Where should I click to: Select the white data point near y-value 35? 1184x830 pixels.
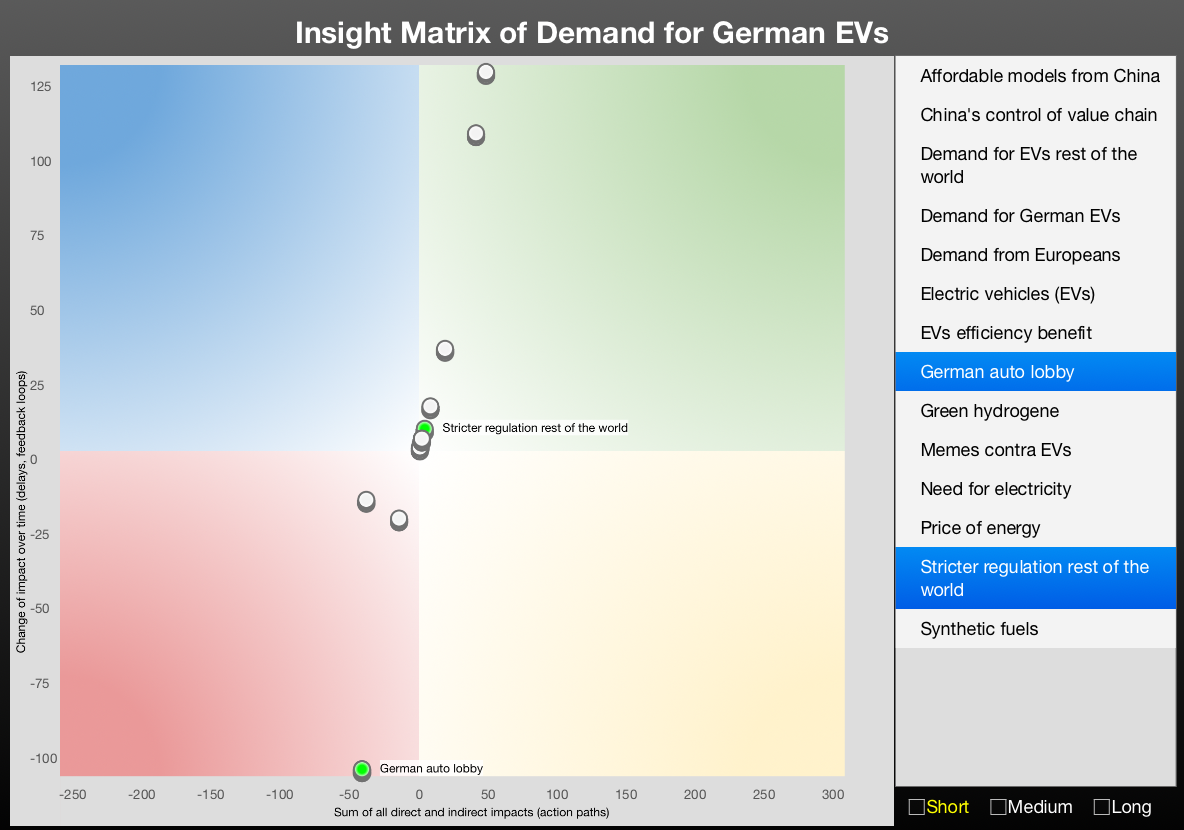pos(445,349)
